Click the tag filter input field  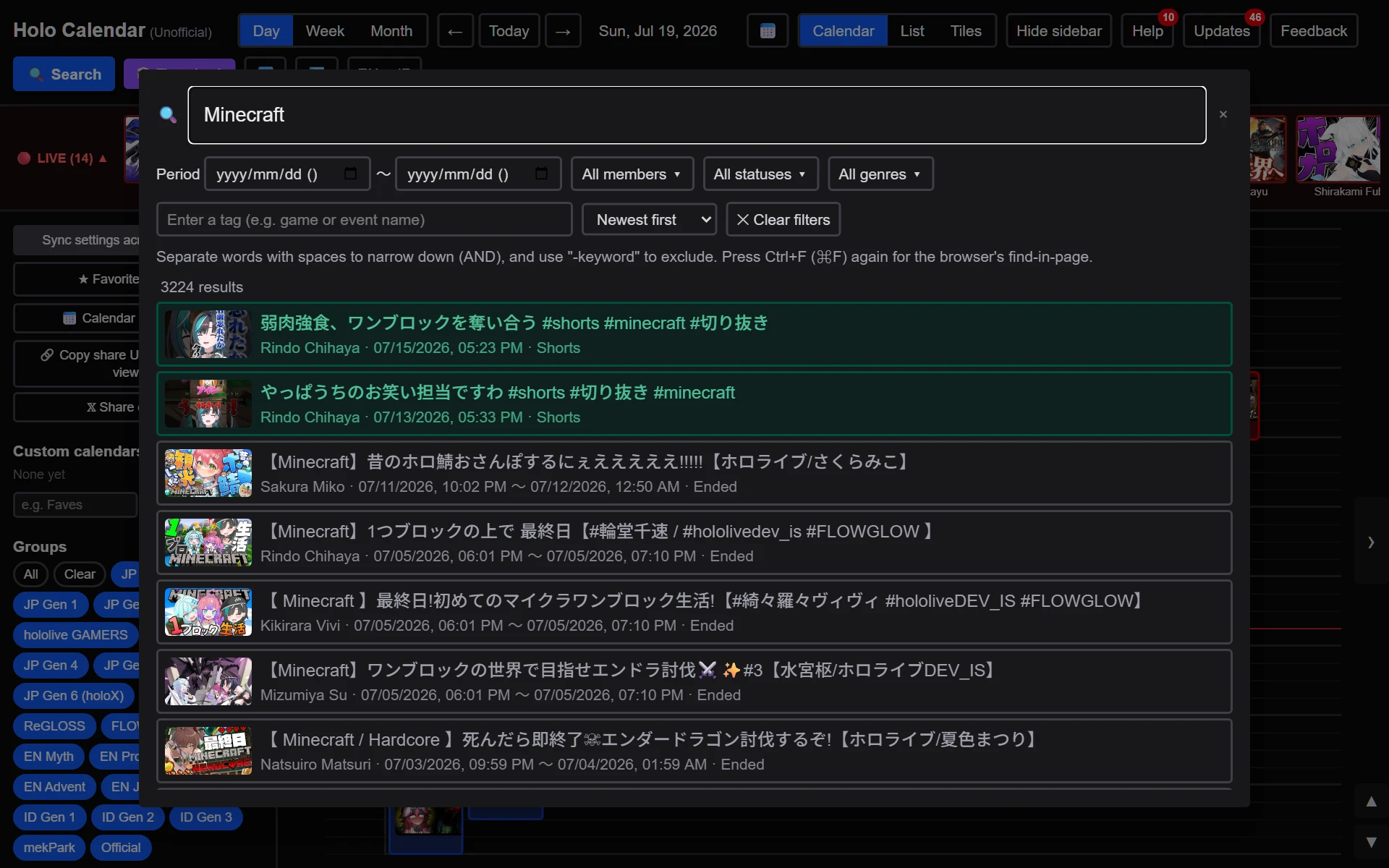[x=364, y=219]
